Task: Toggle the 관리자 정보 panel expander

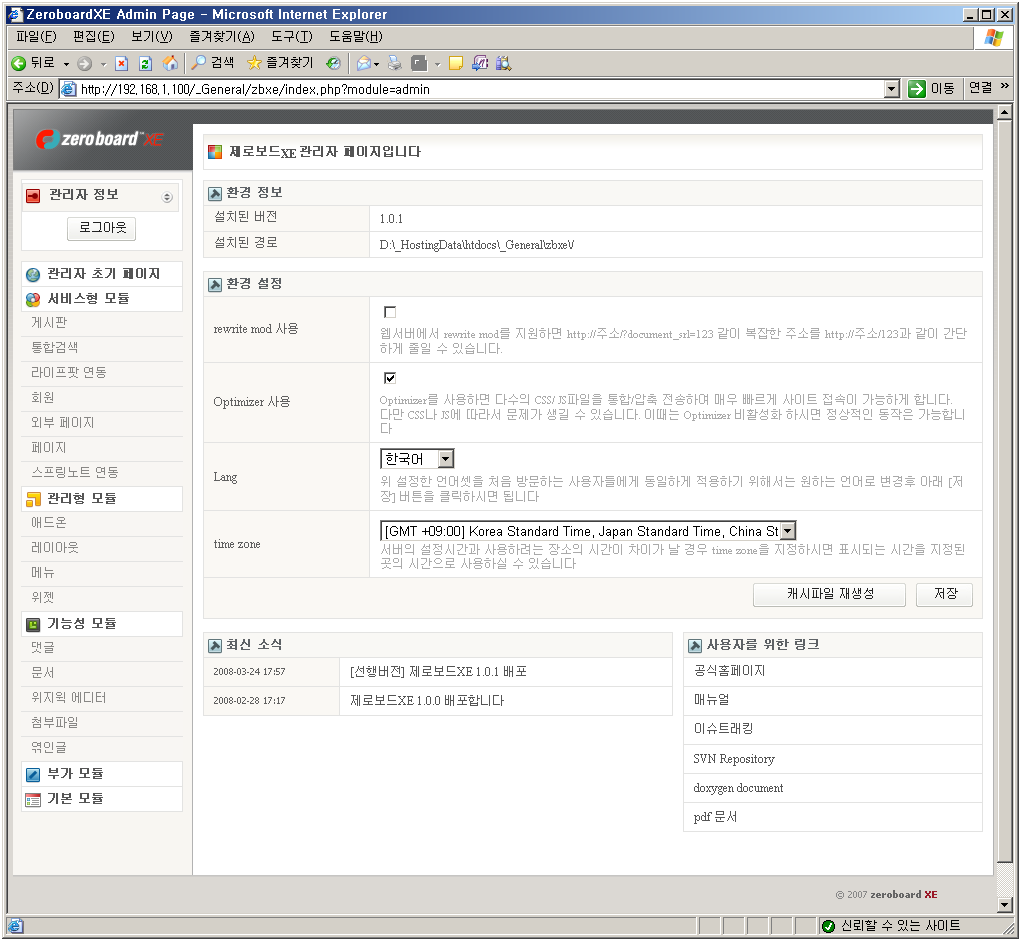Action: 167,197
